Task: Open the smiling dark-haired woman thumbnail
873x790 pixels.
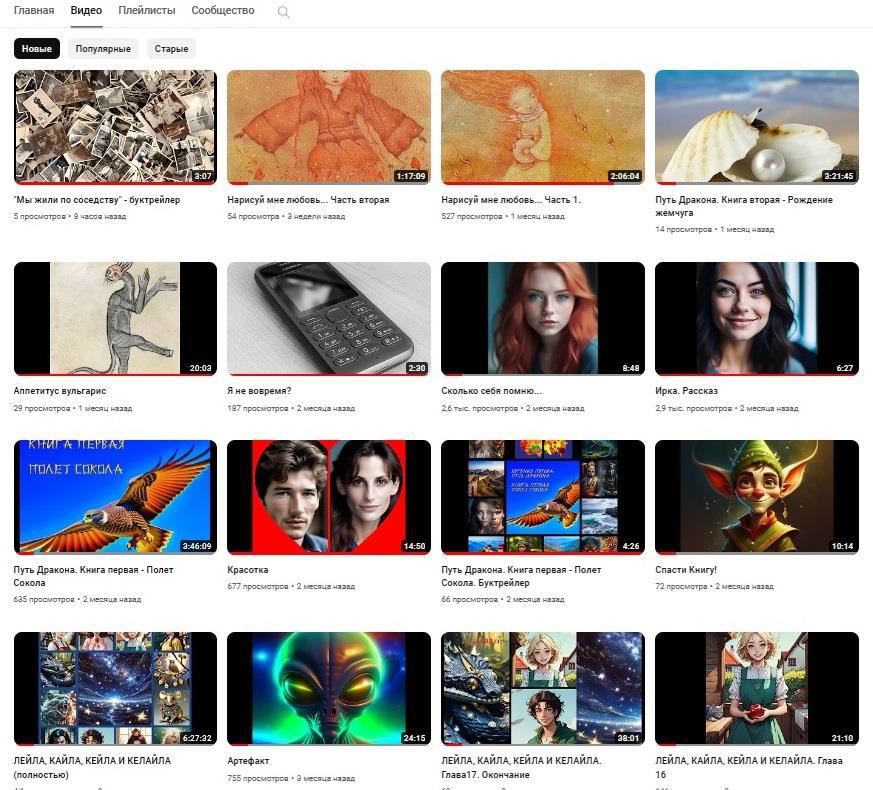Action: 757,318
